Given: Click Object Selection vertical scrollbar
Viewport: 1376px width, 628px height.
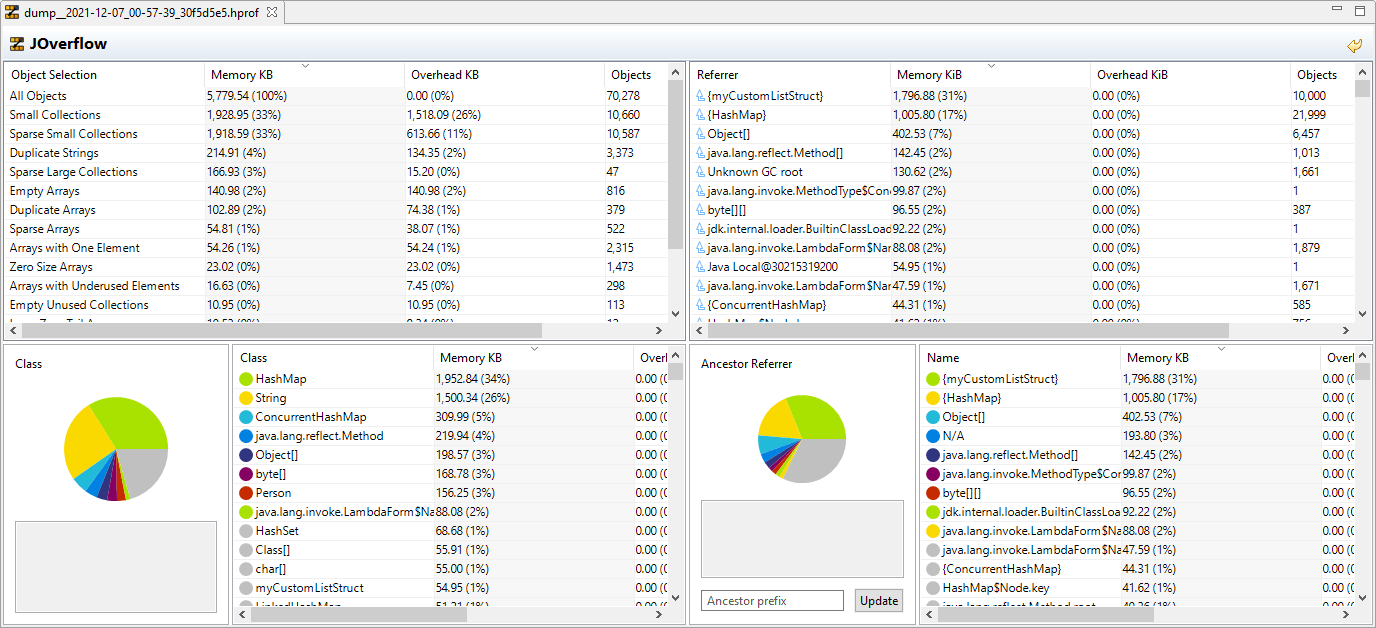Looking at the screenshot, I should pyautogui.click(x=675, y=165).
